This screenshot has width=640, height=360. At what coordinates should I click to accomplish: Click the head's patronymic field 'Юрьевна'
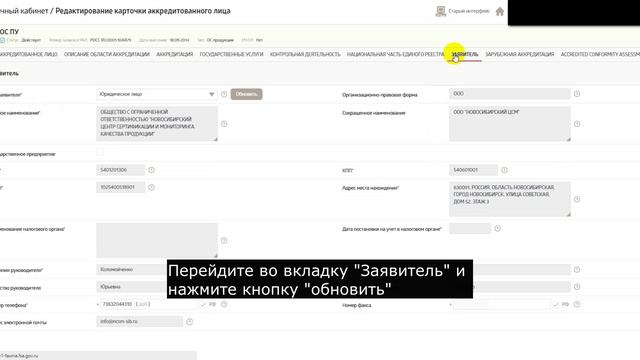coord(132,287)
